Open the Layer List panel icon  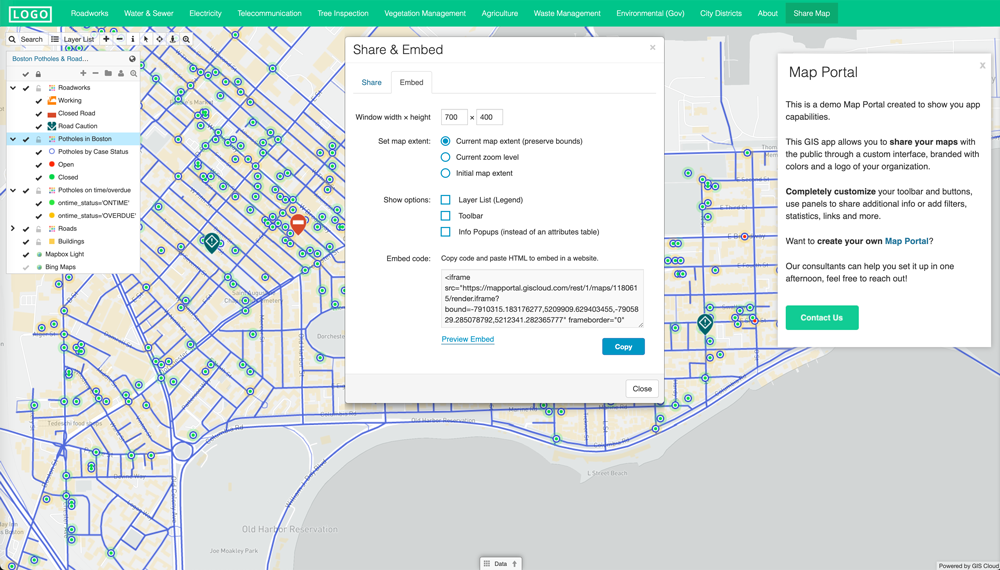[56, 39]
